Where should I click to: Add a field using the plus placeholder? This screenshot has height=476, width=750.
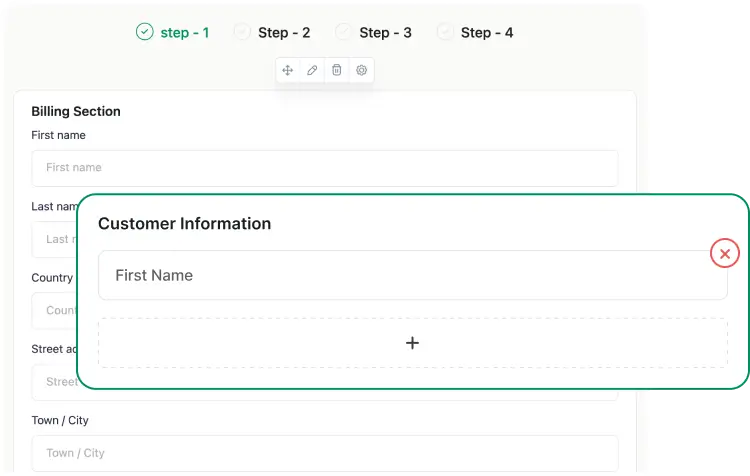click(412, 343)
